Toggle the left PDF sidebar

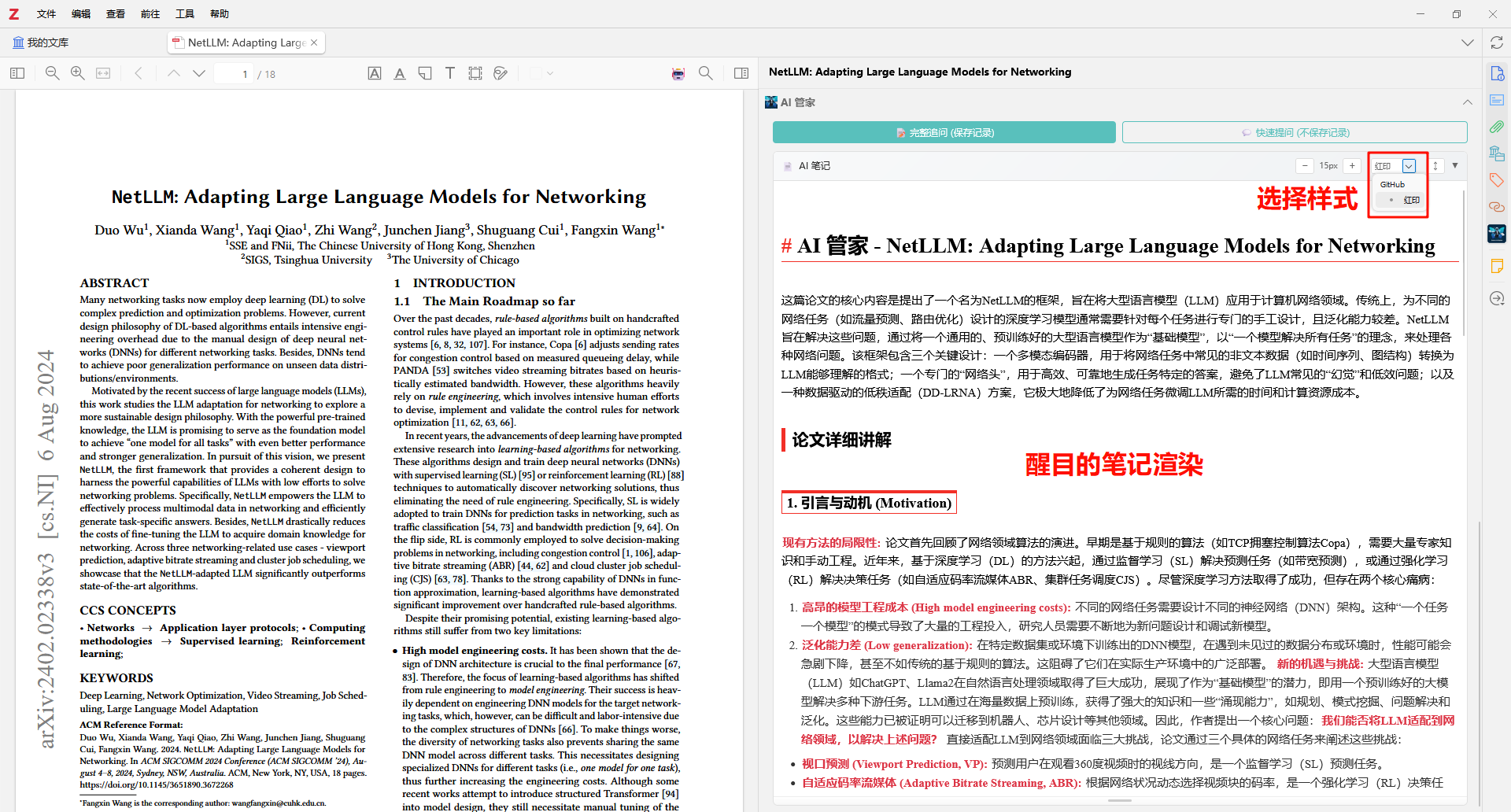(x=17, y=73)
